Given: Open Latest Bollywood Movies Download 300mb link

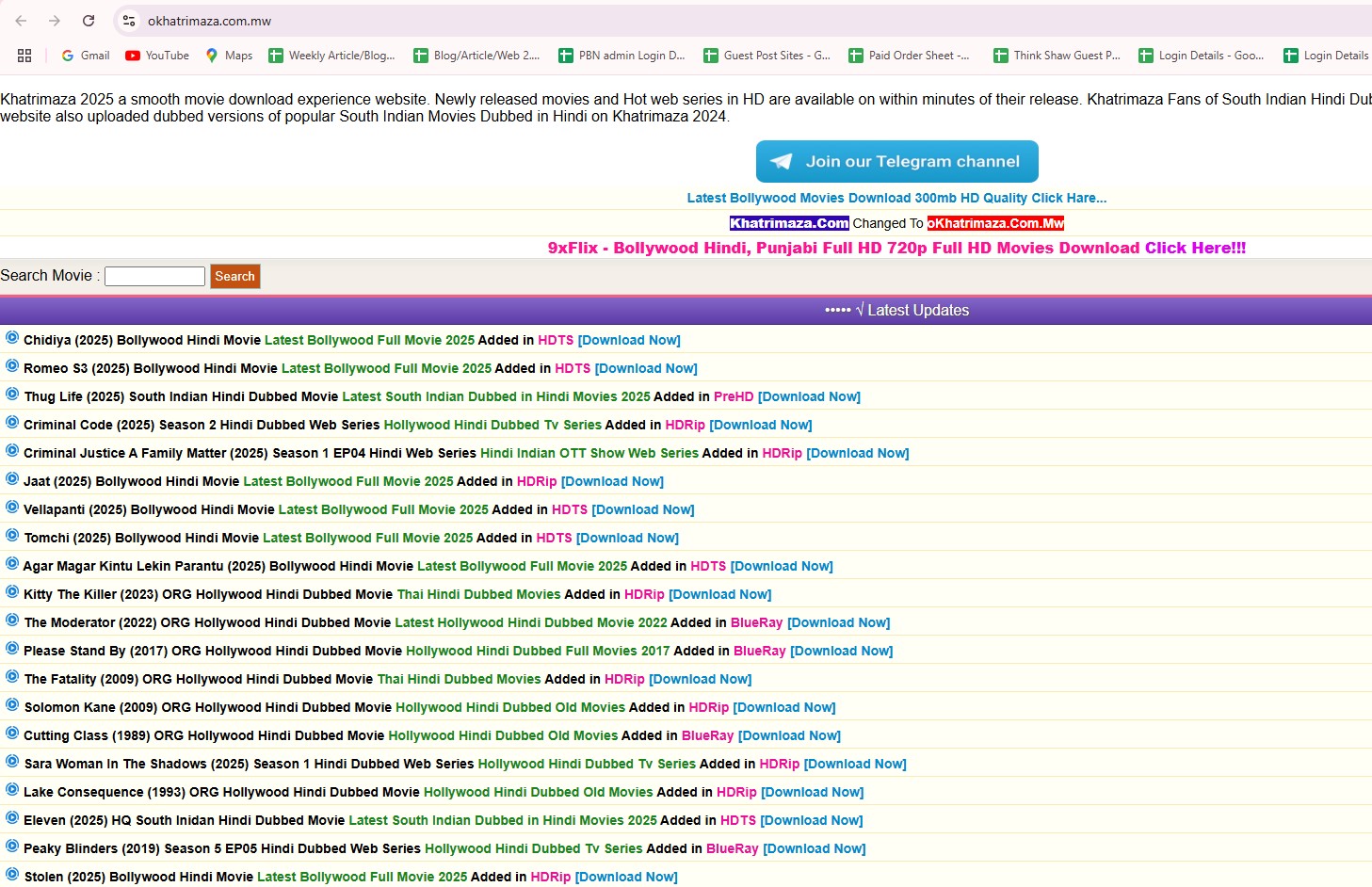Looking at the screenshot, I should click(896, 198).
